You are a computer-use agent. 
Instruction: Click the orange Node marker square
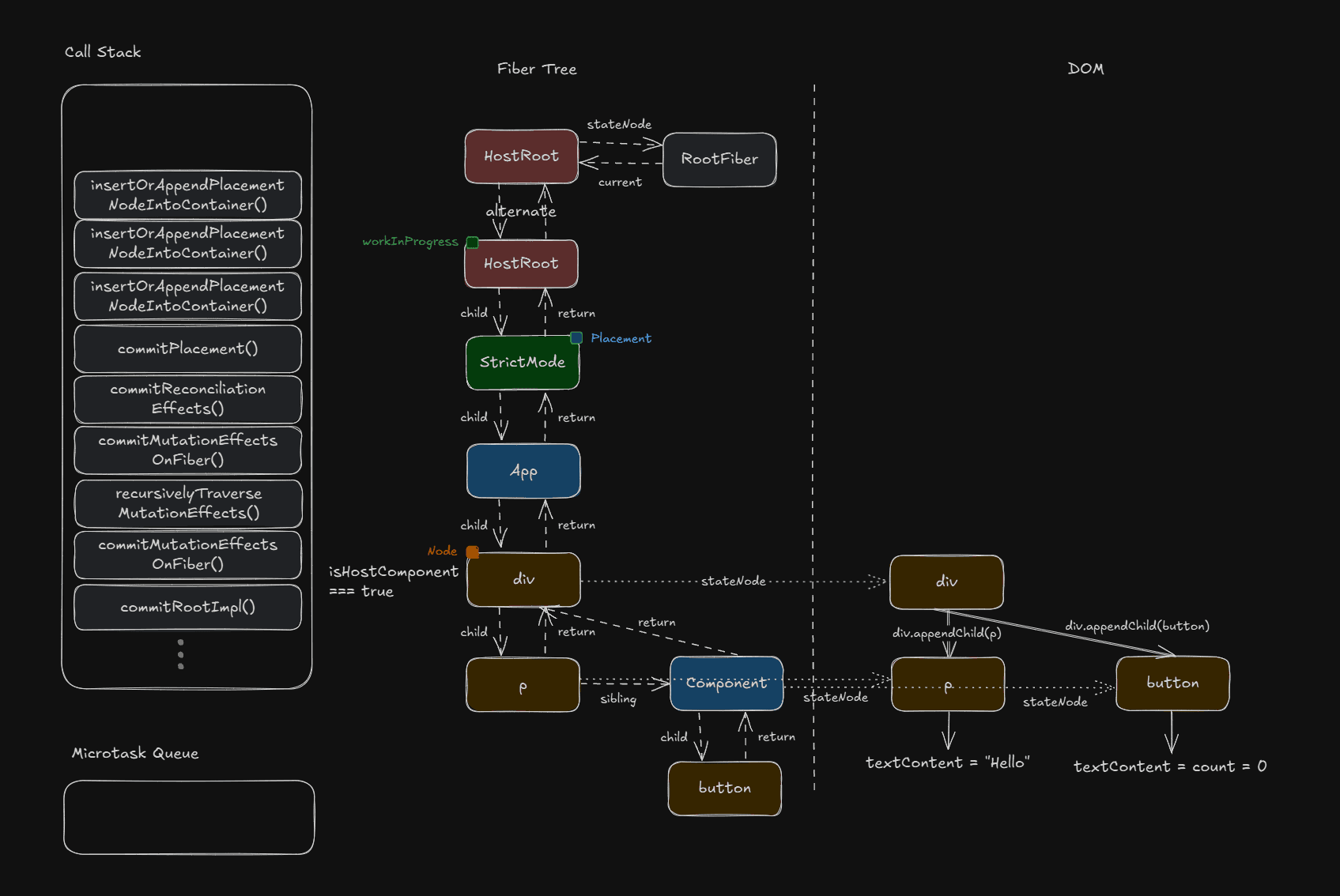(x=472, y=552)
